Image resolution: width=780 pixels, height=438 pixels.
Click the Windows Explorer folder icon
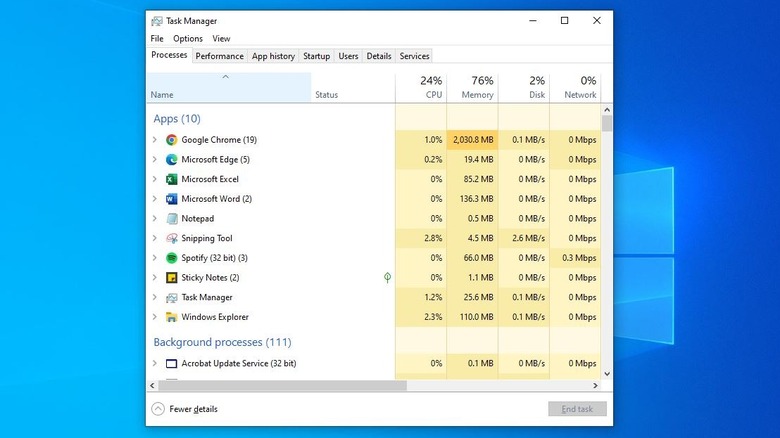(x=171, y=317)
